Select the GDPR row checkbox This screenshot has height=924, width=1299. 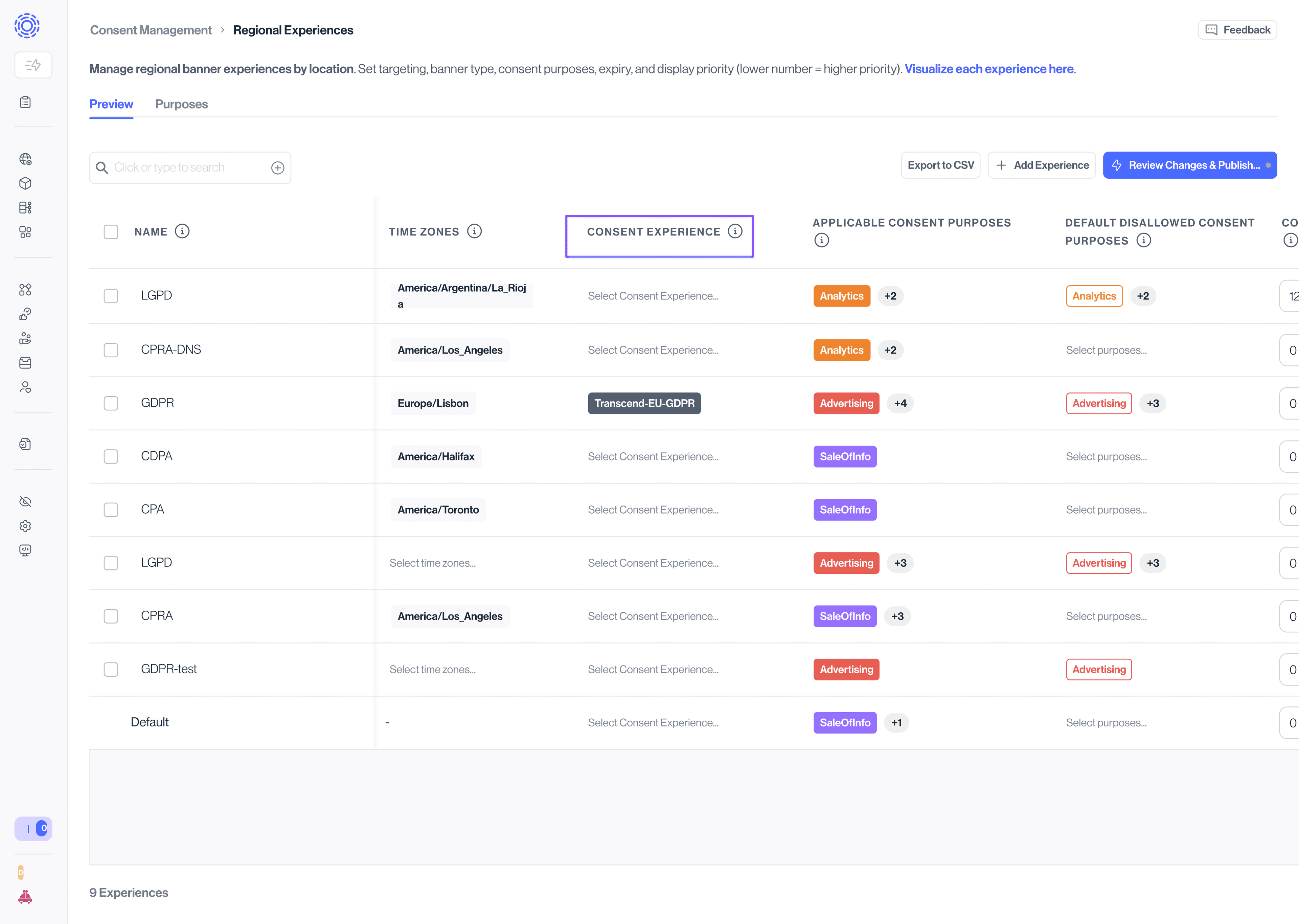tap(111, 403)
